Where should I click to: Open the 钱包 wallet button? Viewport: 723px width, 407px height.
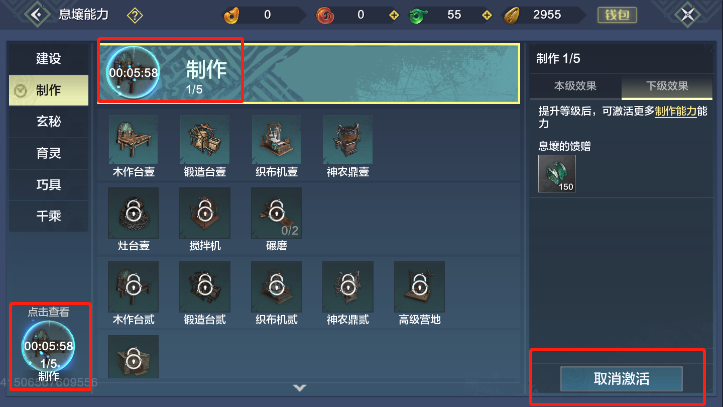[x=617, y=15]
